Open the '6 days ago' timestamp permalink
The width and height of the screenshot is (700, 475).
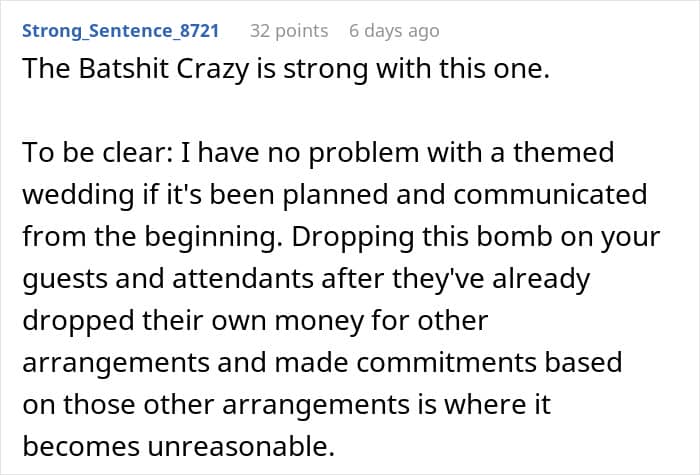pos(394,31)
